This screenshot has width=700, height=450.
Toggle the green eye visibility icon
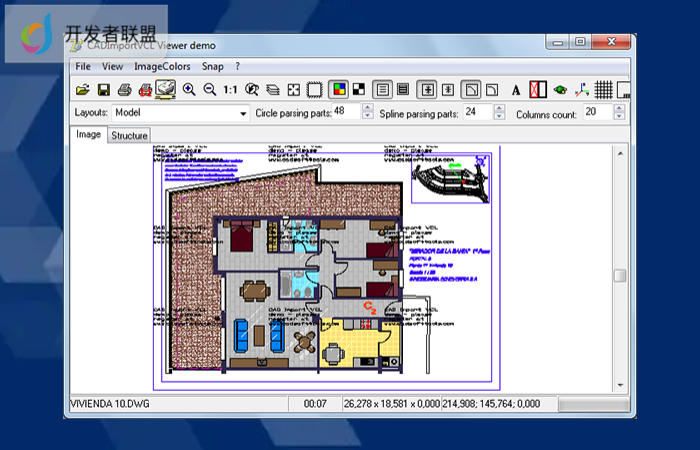click(x=560, y=90)
